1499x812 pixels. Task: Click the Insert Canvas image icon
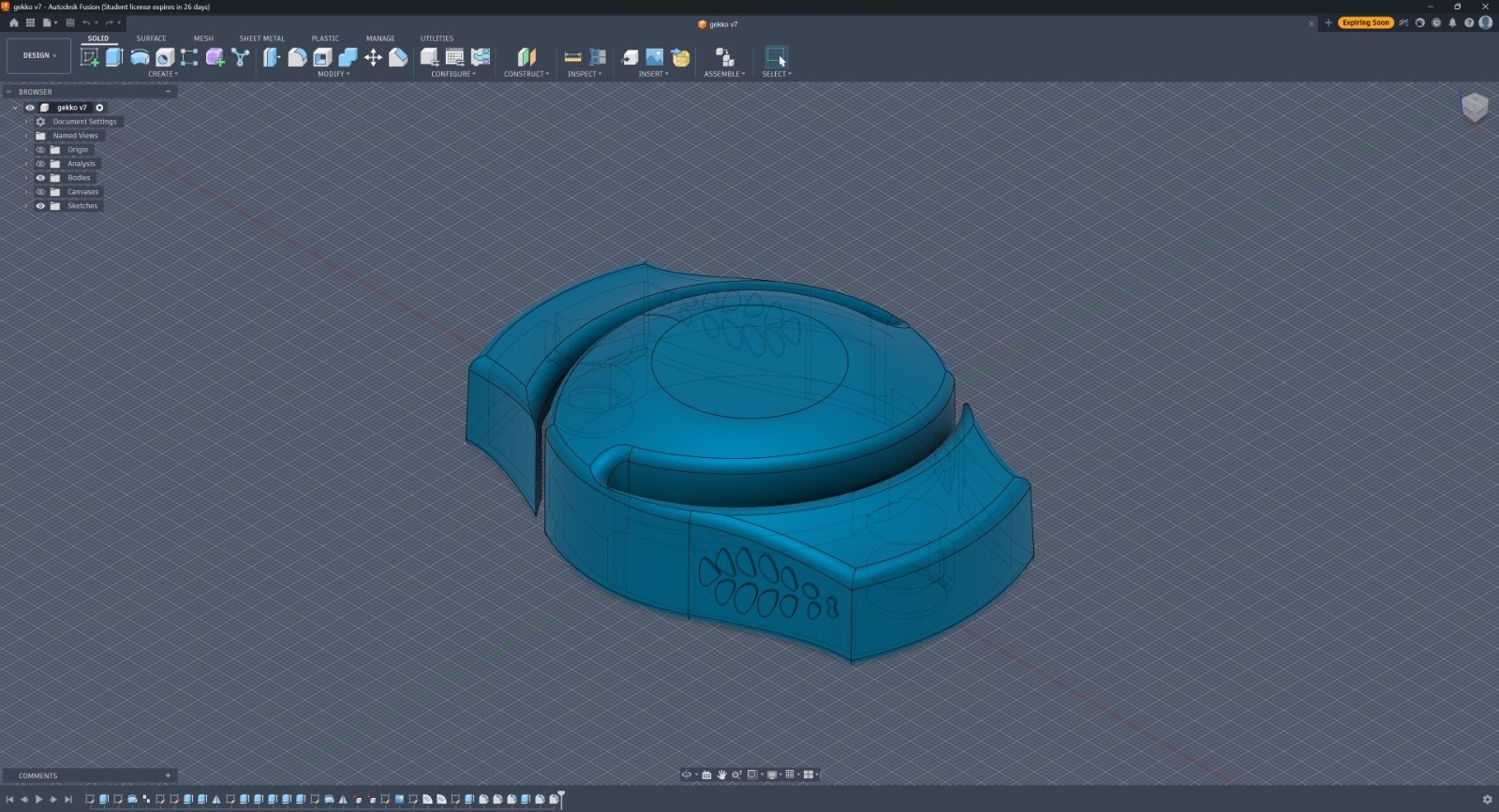pos(655,57)
